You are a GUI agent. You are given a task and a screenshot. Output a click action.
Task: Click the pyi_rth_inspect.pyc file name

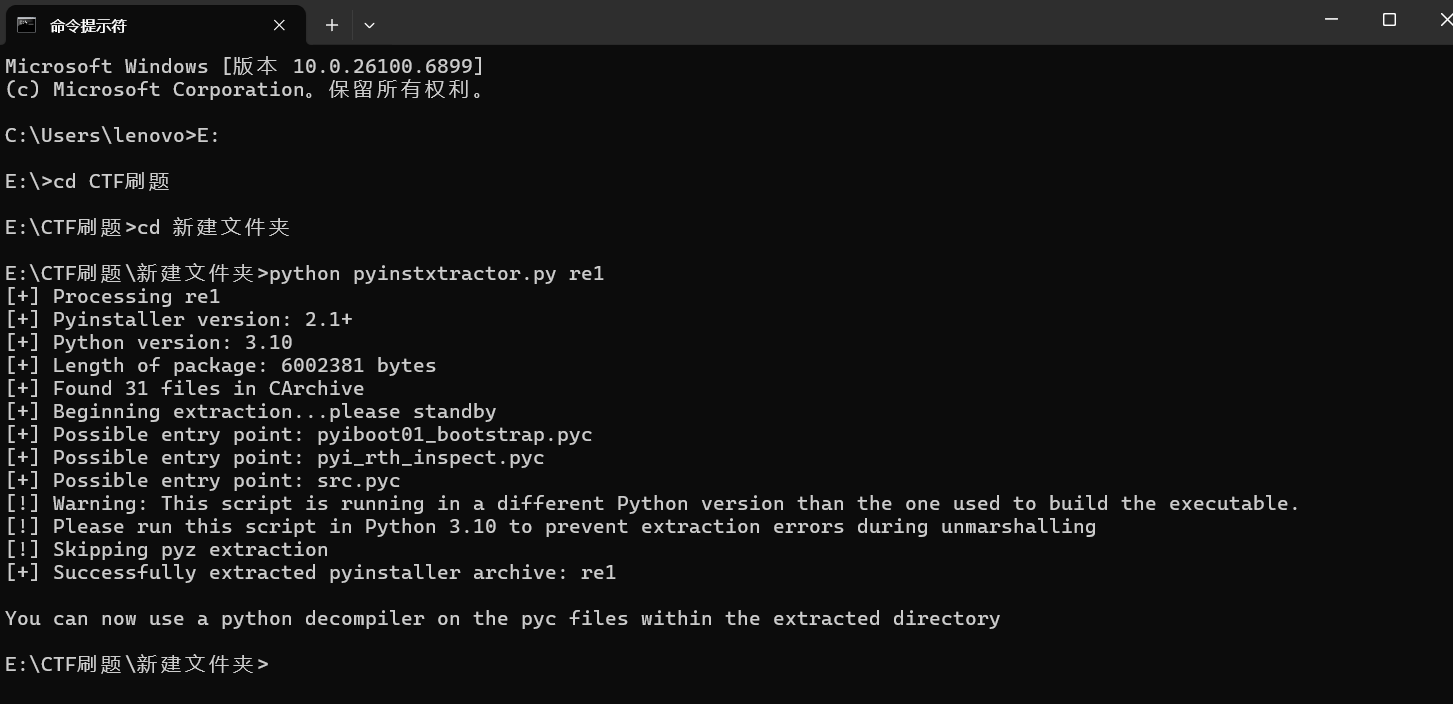tap(430, 457)
